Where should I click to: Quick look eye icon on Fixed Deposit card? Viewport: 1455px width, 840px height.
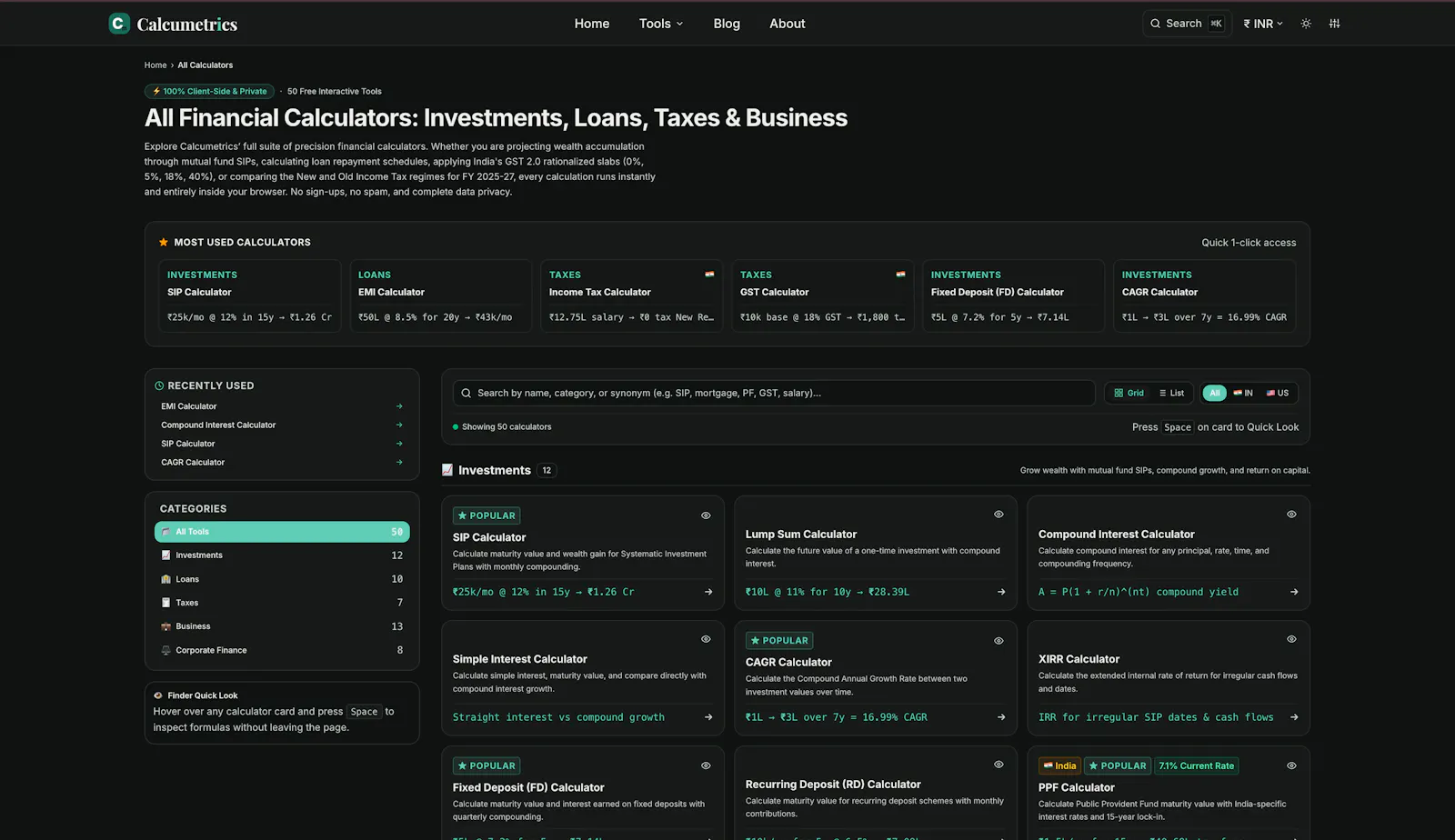pyautogui.click(x=706, y=765)
